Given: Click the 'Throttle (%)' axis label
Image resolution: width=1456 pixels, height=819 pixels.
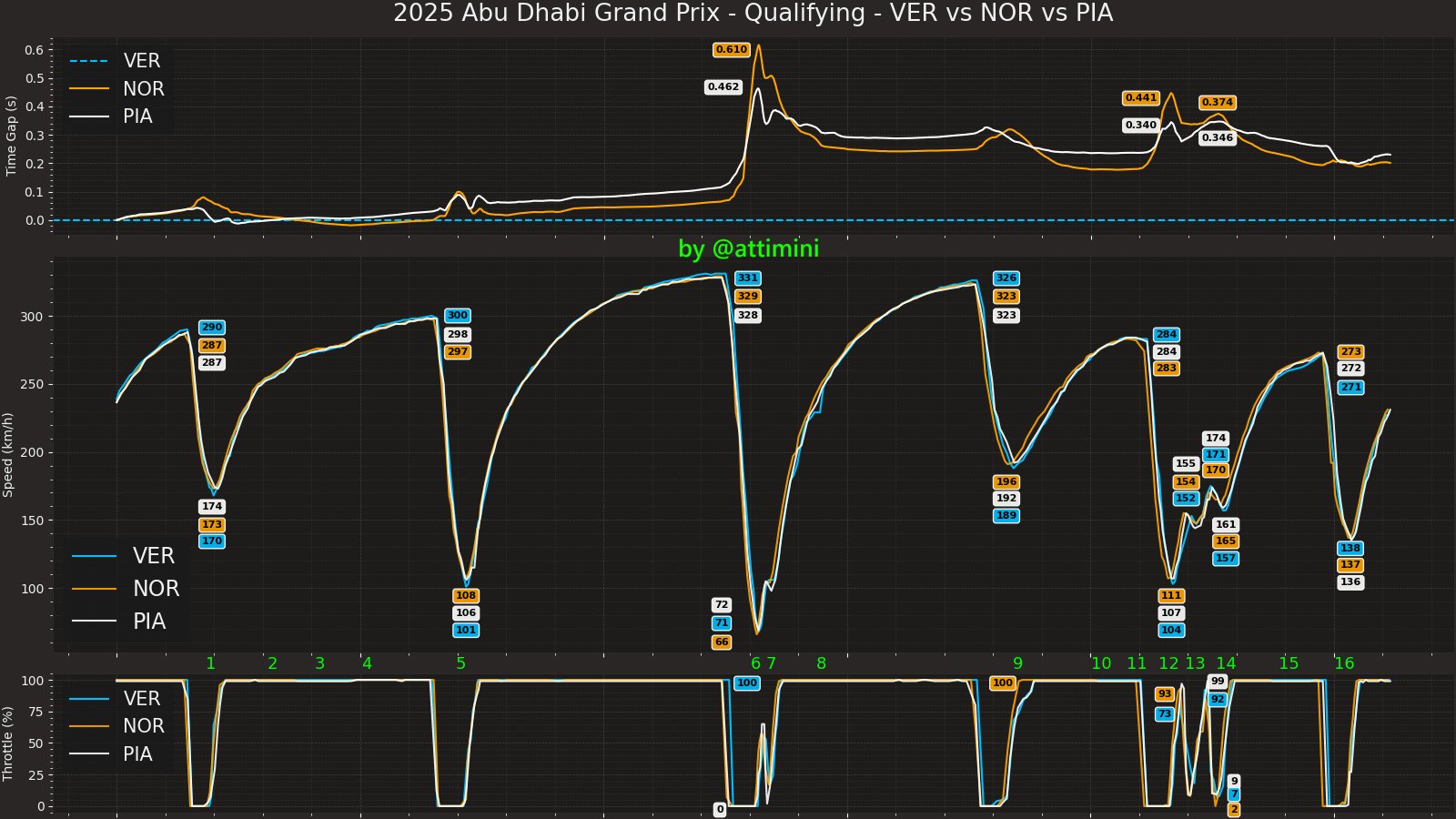Looking at the screenshot, I should coord(8,743).
